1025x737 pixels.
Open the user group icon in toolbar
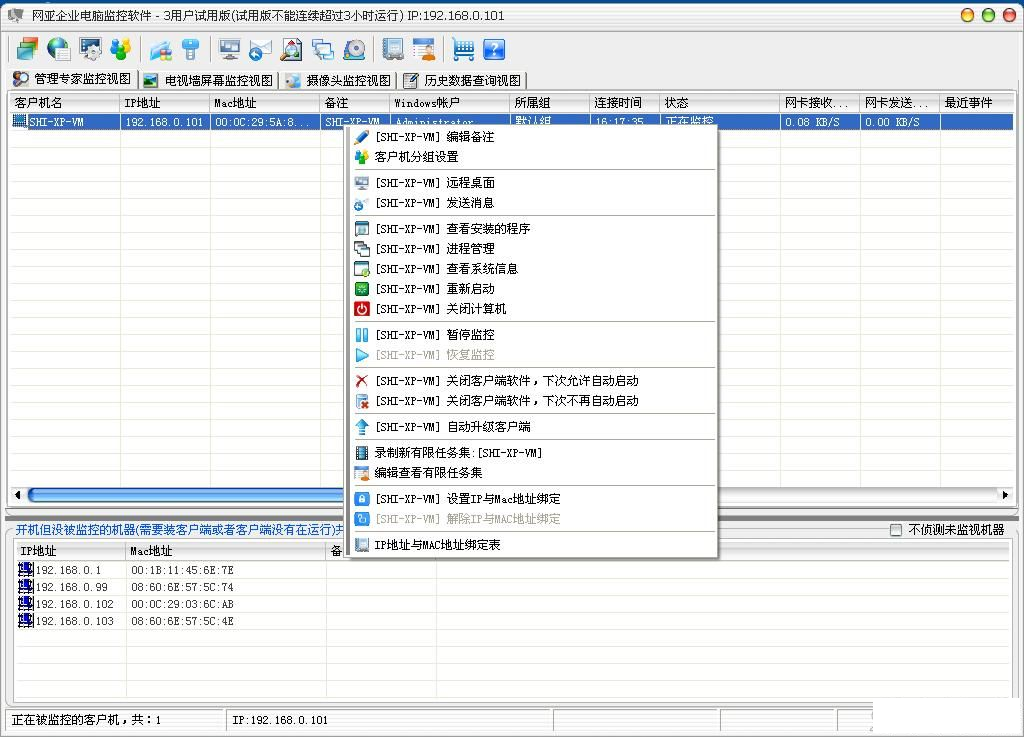[x=121, y=49]
